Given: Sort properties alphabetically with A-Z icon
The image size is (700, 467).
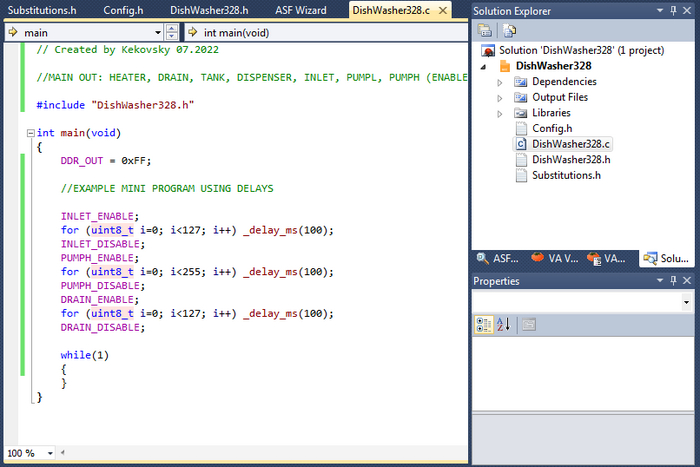Looking at the screenshot, I should coord(503,324).
